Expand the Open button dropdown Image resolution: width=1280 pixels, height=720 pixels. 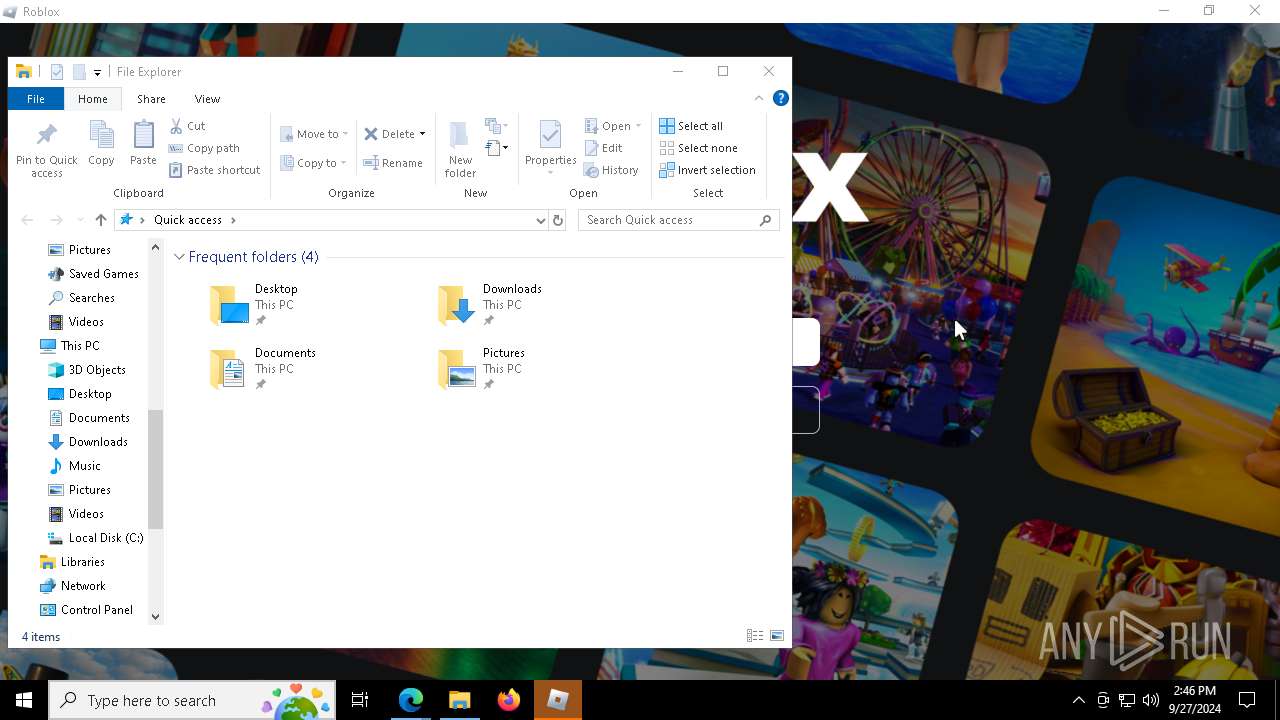pos(638,126)
